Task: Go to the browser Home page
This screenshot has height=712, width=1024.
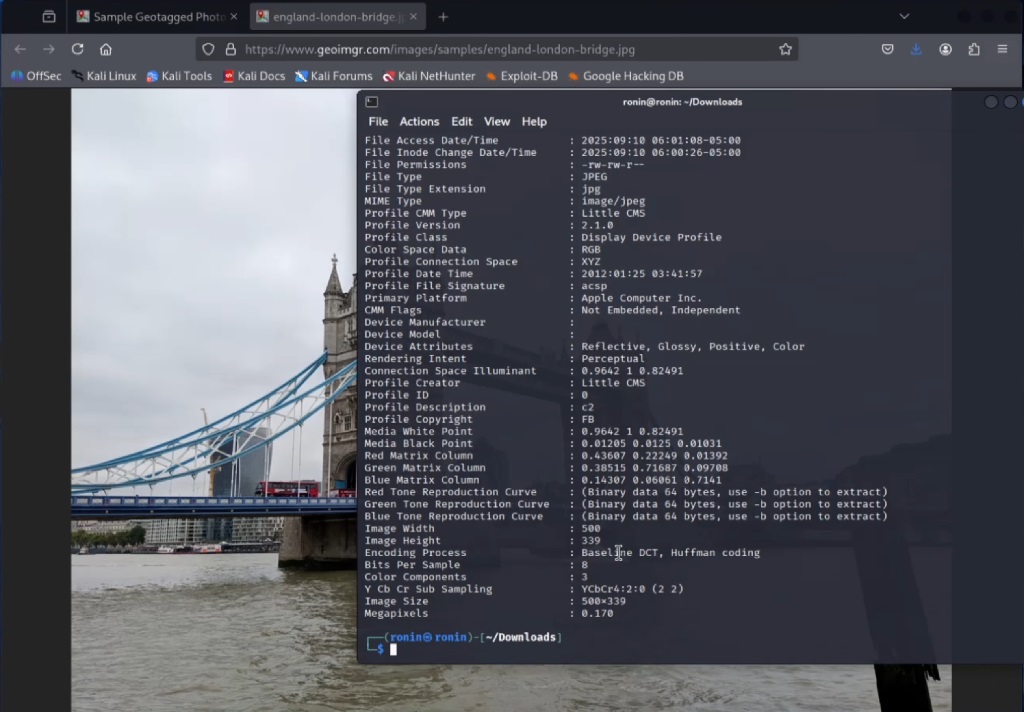Action: pos(106,49)
